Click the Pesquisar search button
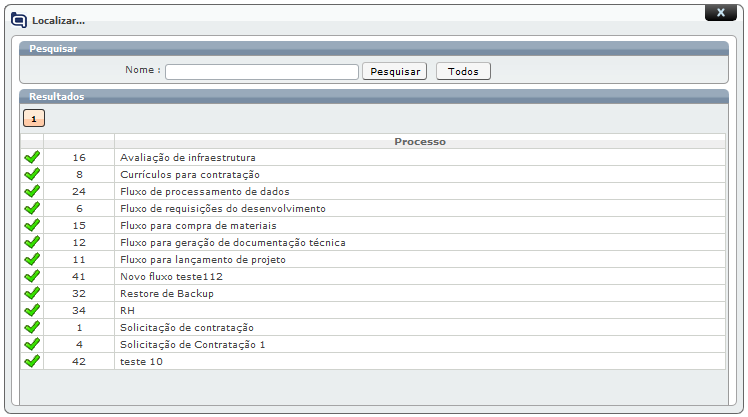This screenshot has height=417, width=748. (394, 71)
